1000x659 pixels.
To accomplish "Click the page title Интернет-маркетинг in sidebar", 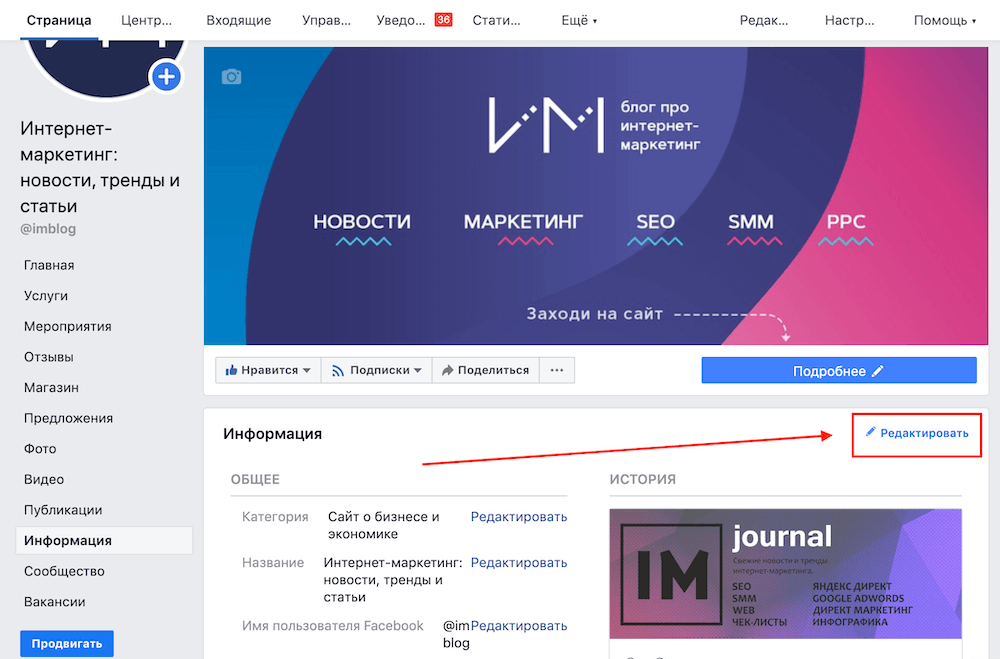I will point(100,167).
